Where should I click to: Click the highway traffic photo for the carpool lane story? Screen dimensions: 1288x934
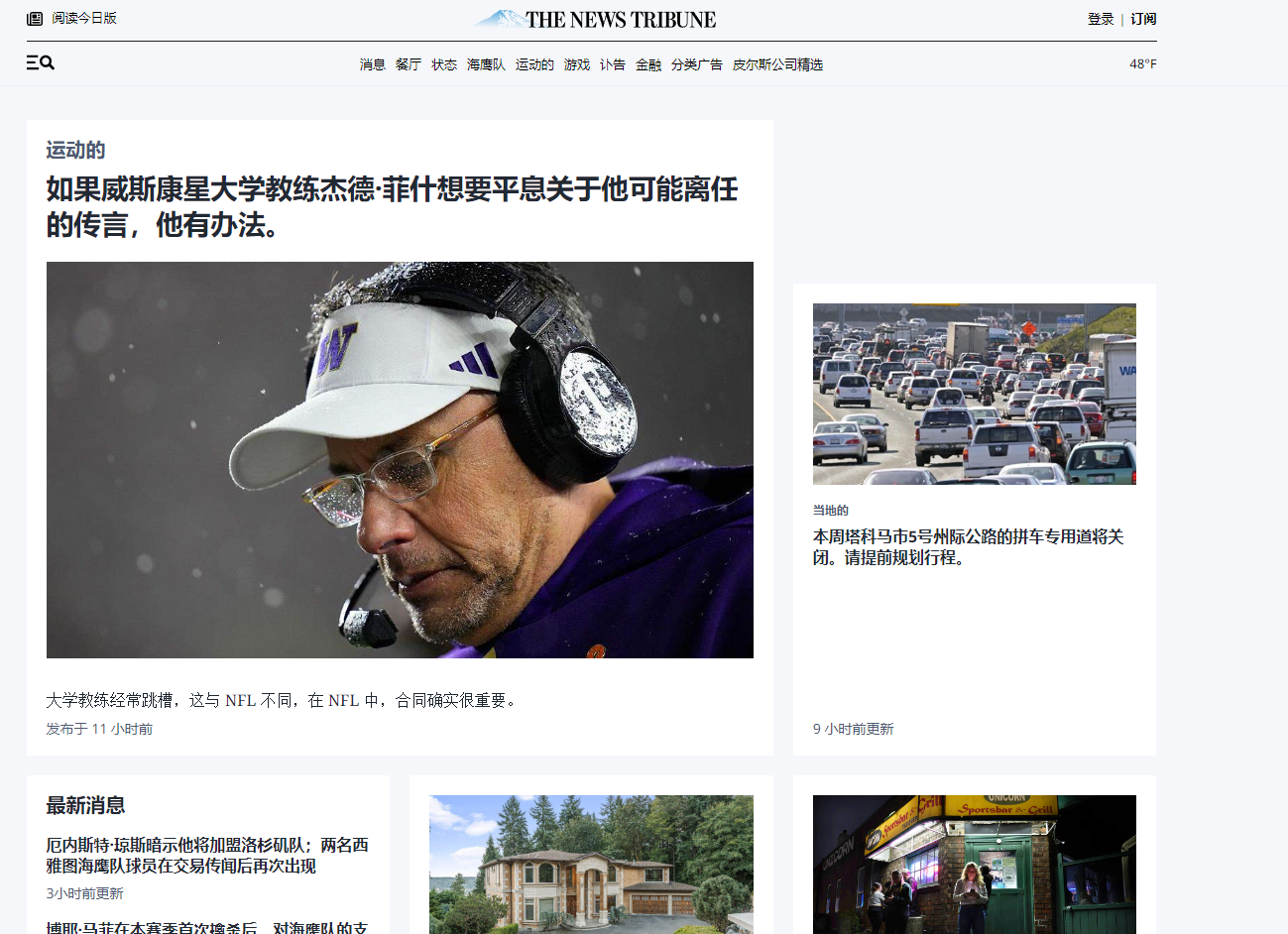pyautogui.click(x=974, y=394)
